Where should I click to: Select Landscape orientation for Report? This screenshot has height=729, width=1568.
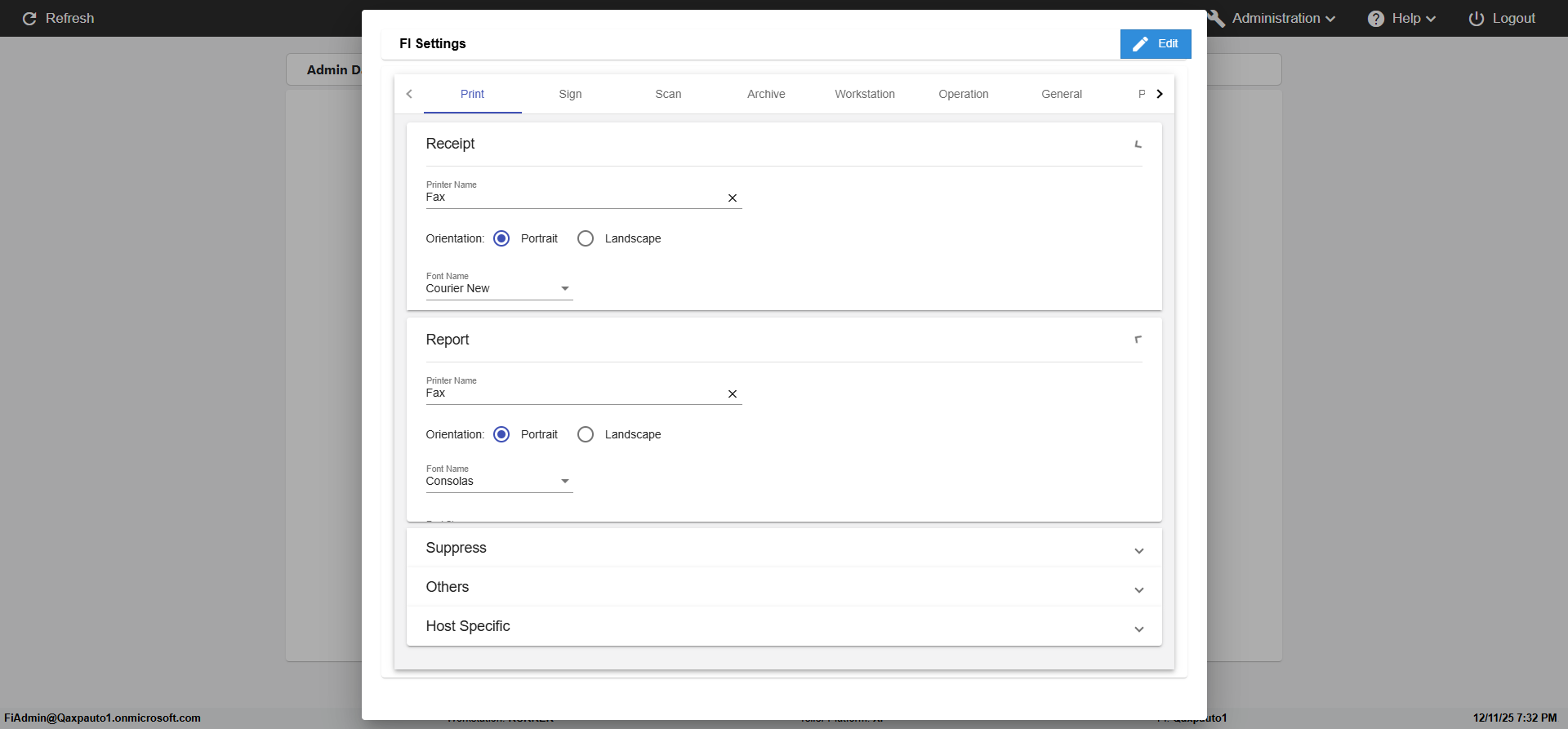tap(586, 434)
